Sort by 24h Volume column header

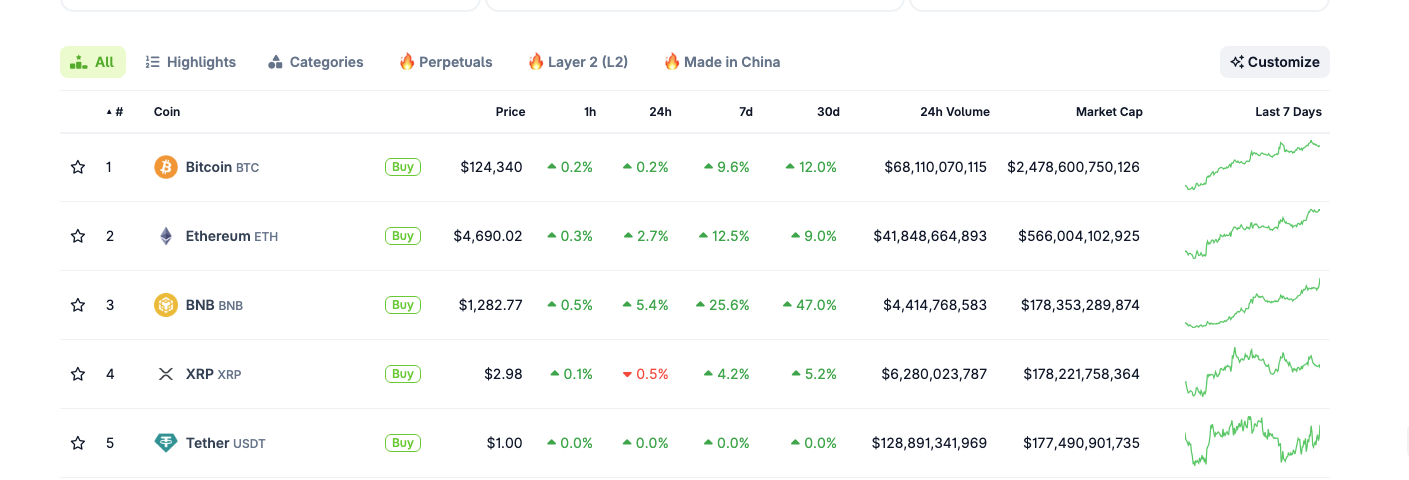pyautogui.click(x=954, y=112)
